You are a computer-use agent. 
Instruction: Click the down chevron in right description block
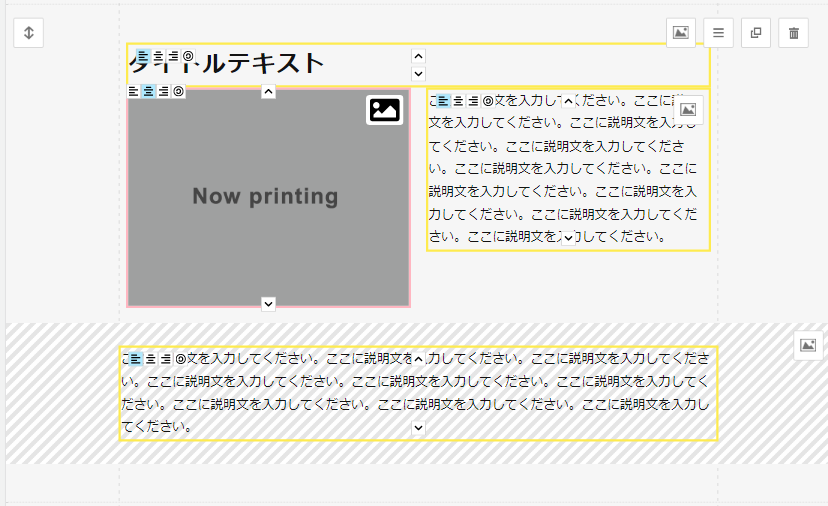click(568, 238)
